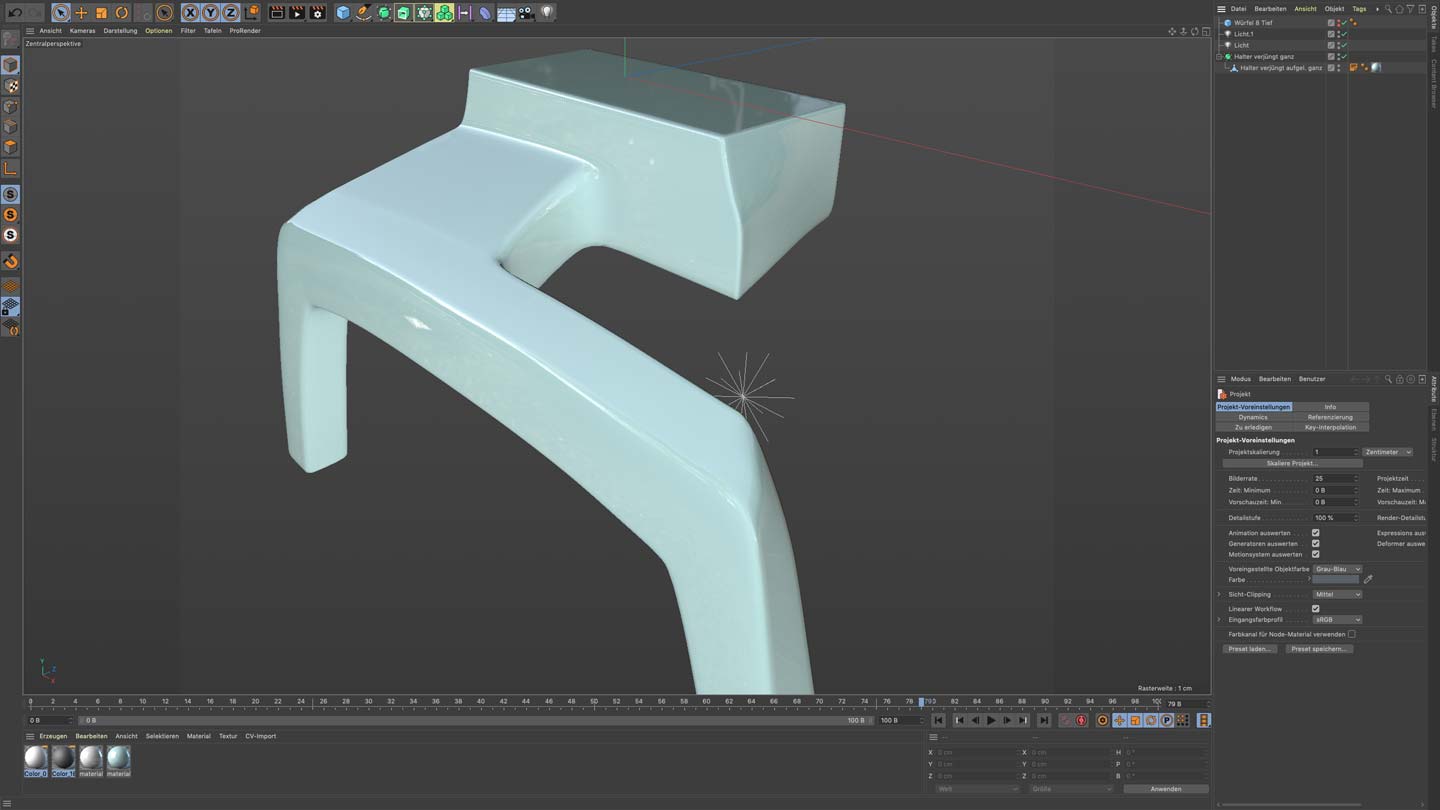Image resolution: width=1440 pixels, height=810 pixels.
Task: Select the Würfel 8 Tief object
Action: pyautogui.click(x=1253, y=23)
